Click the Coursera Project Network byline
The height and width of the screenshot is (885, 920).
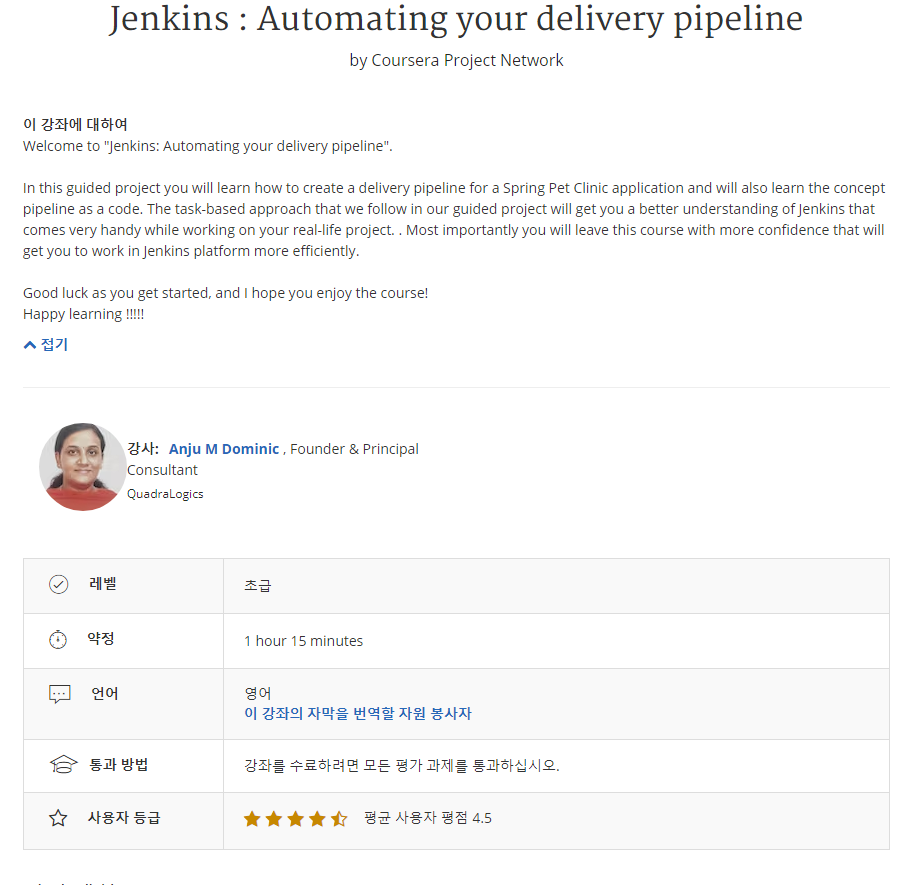(456, 60)
